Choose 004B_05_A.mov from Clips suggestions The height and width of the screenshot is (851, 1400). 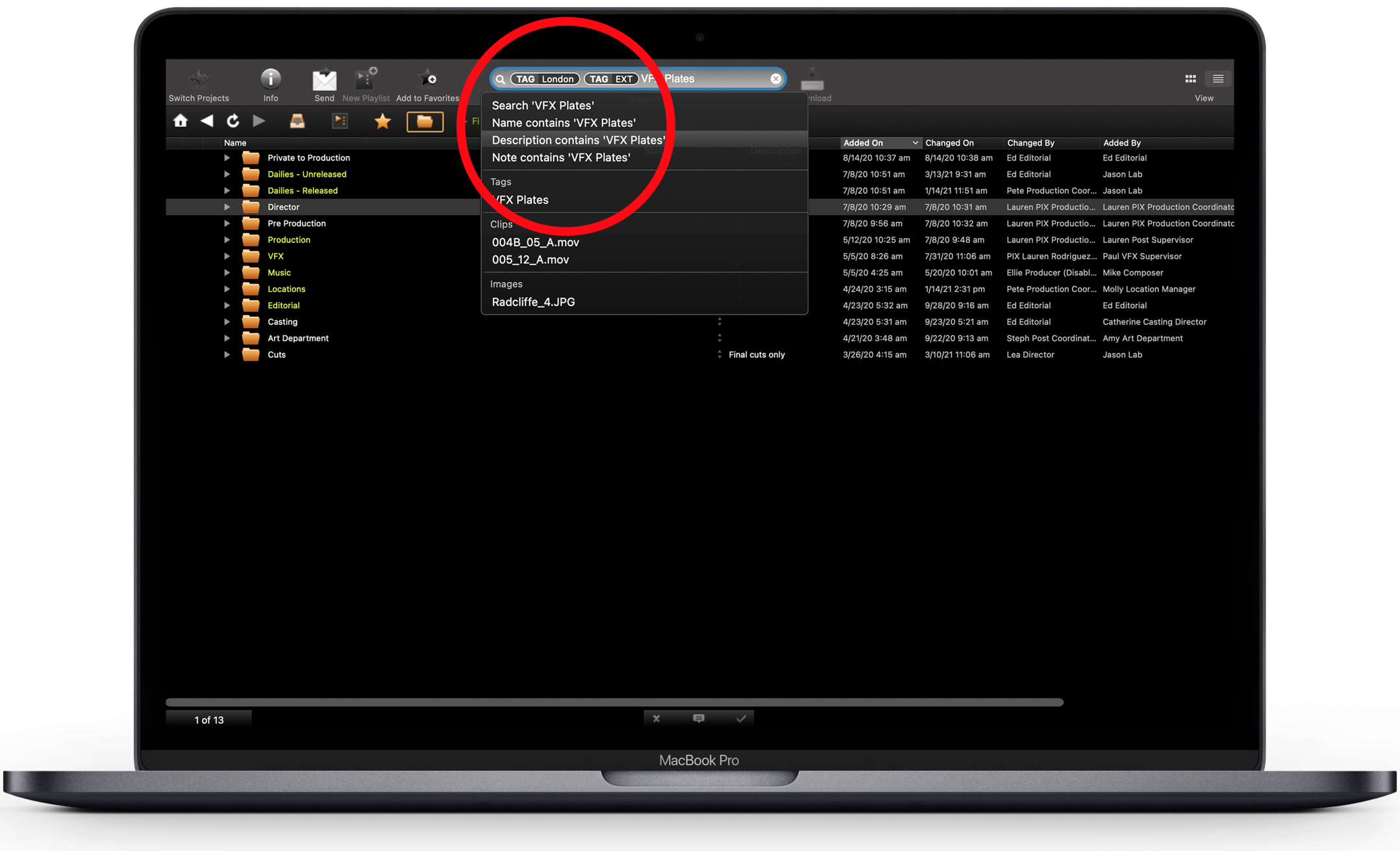coord(535,242)
